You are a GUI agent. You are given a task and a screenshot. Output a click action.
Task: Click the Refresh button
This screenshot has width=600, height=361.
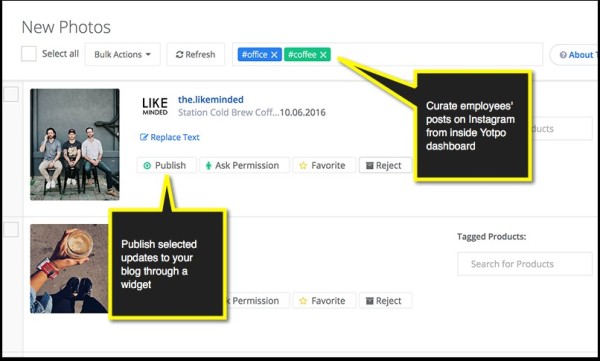tap(196, 54)
